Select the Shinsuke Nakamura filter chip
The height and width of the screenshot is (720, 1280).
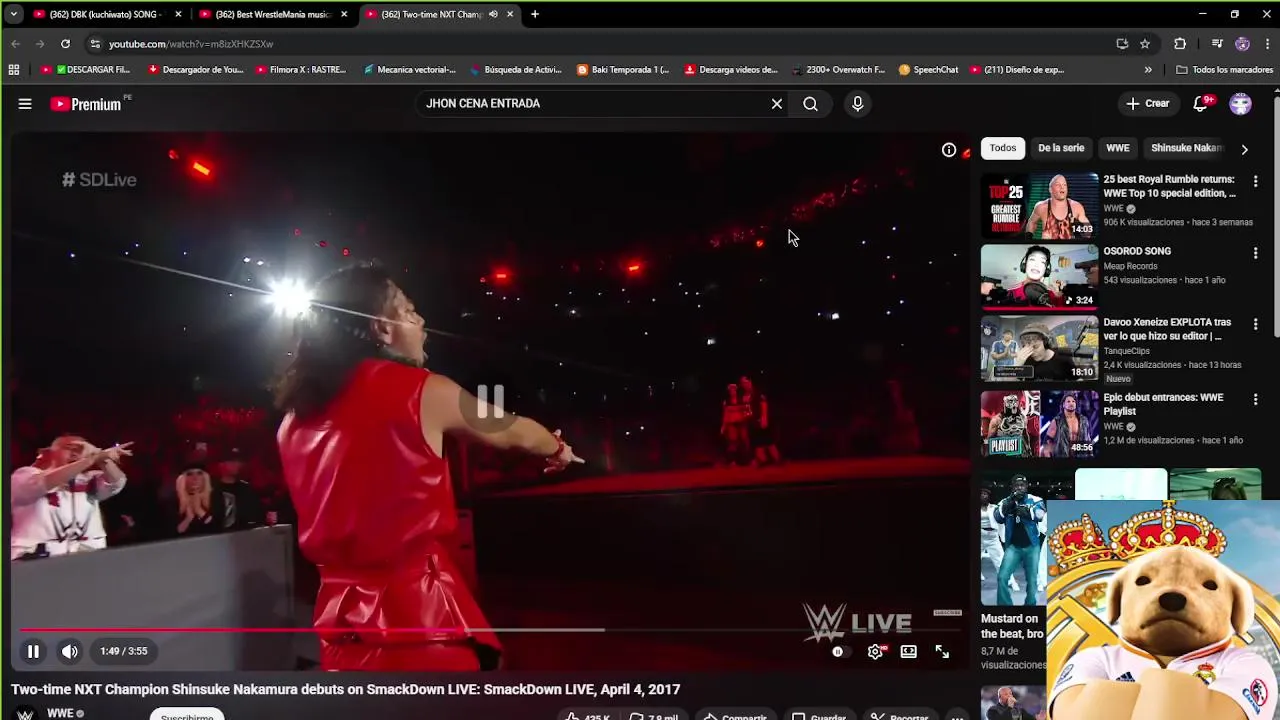pos(1187,148)
